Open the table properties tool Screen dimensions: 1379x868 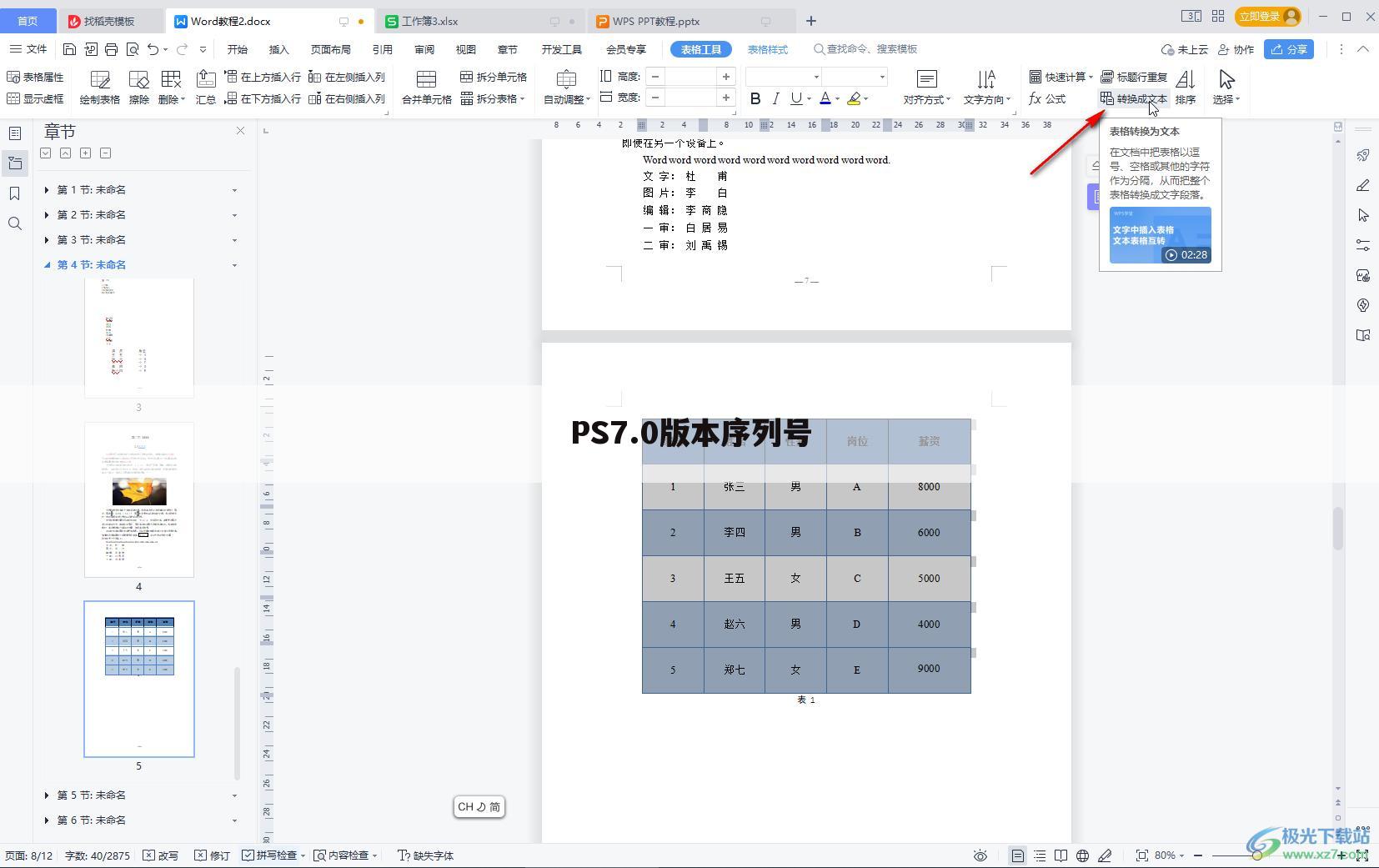tap(36, 77)
